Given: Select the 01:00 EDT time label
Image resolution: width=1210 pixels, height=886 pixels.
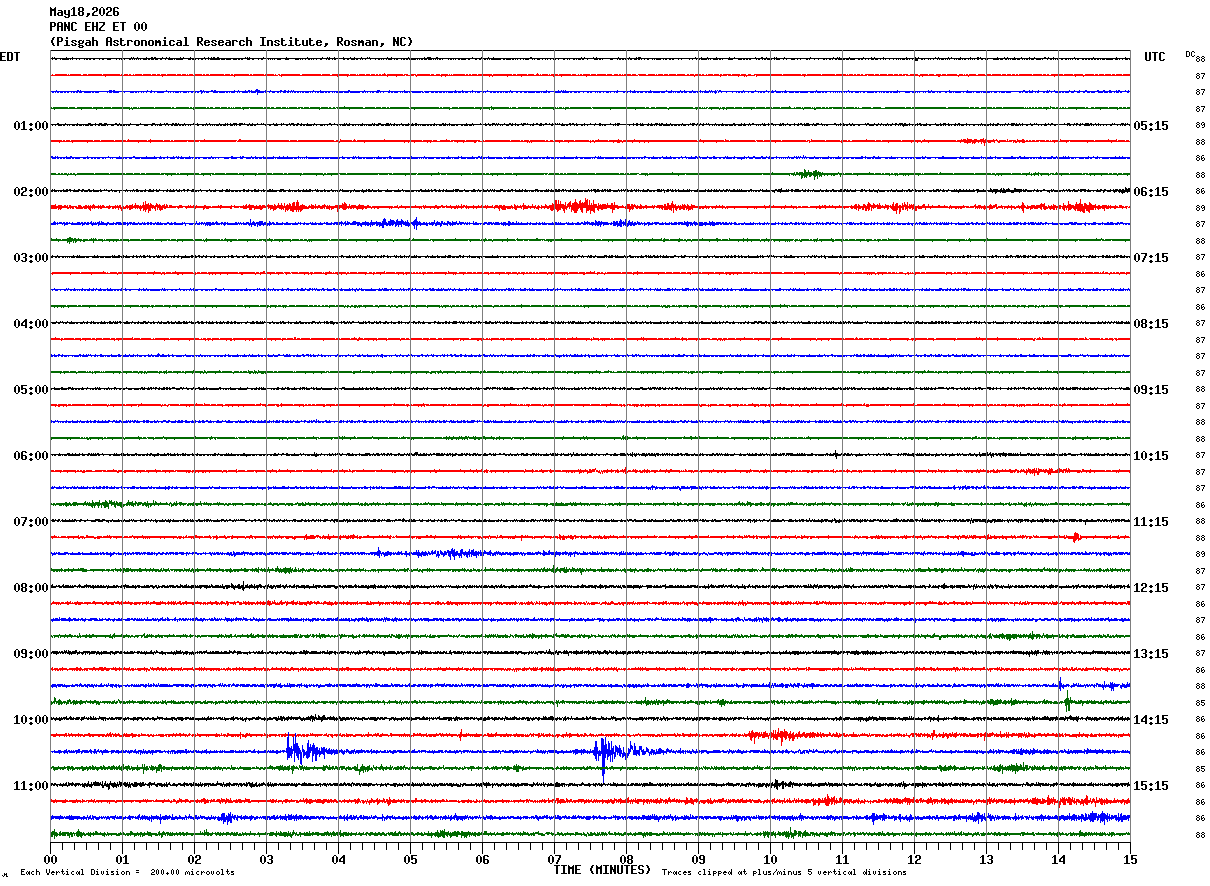Looking at the screenshot, I should pyautogui.click(x=31, y=126).
